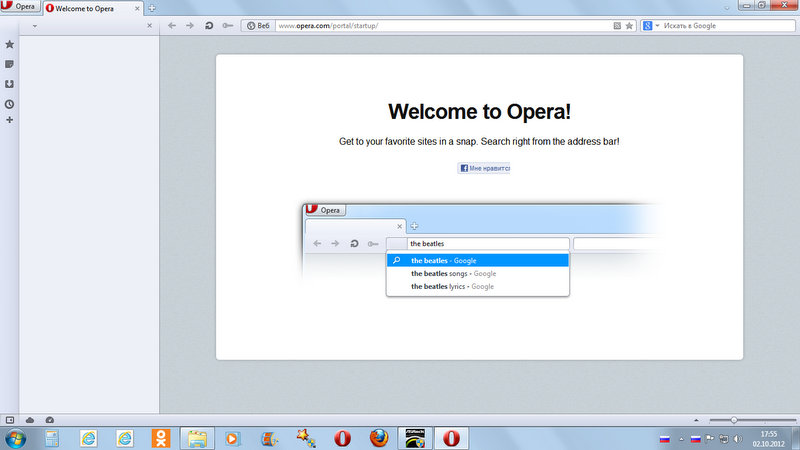Viewport: 800px width, 450px height.
Task: Bookmark page with address bar star
Action: [x=629, y=26]
